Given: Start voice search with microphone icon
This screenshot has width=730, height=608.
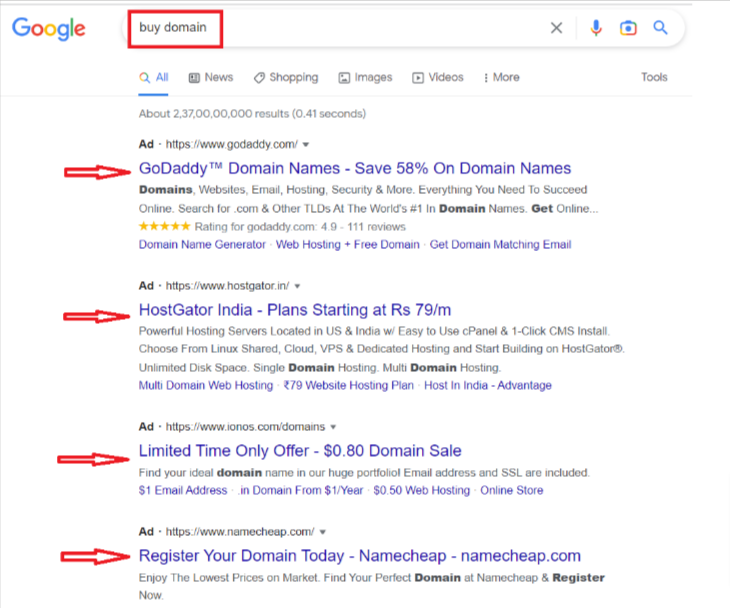Looking at the screenshot, I should point(596,28).
